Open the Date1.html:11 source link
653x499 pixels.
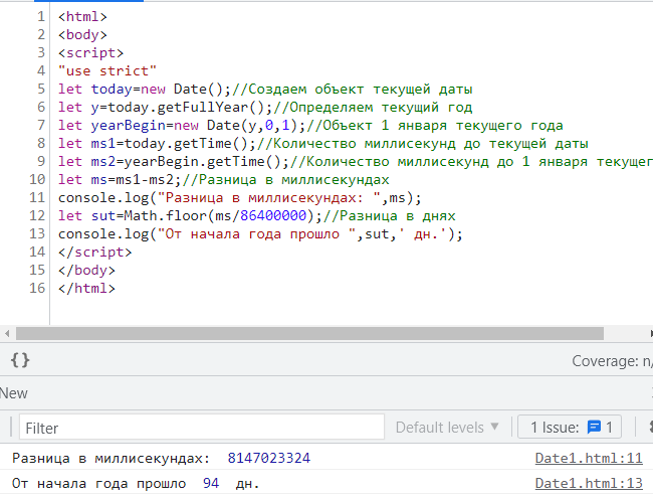coord(588,458)
